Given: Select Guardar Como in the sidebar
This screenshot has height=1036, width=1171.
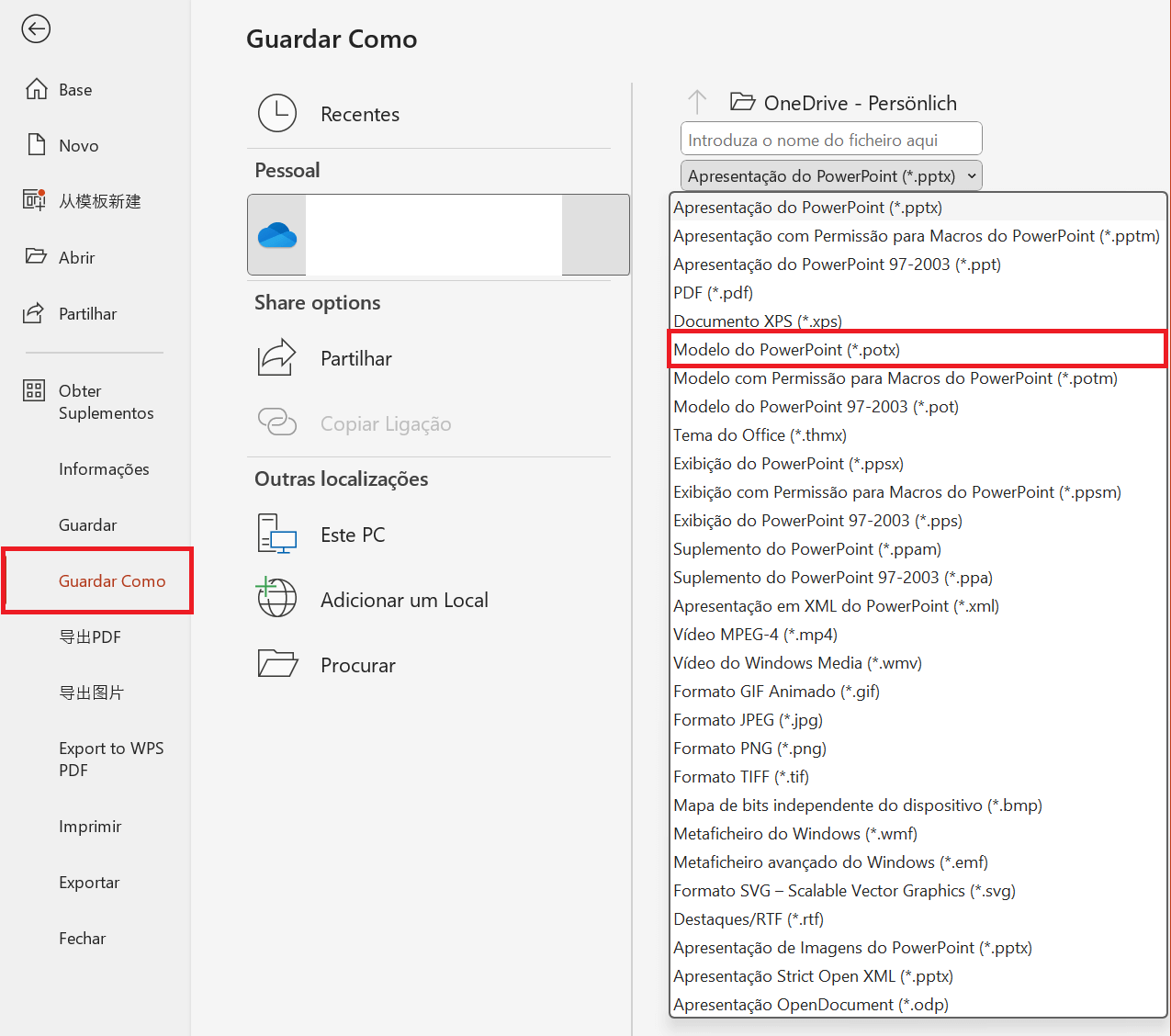Looking at the screenshot, I should (x=112, y=581).
